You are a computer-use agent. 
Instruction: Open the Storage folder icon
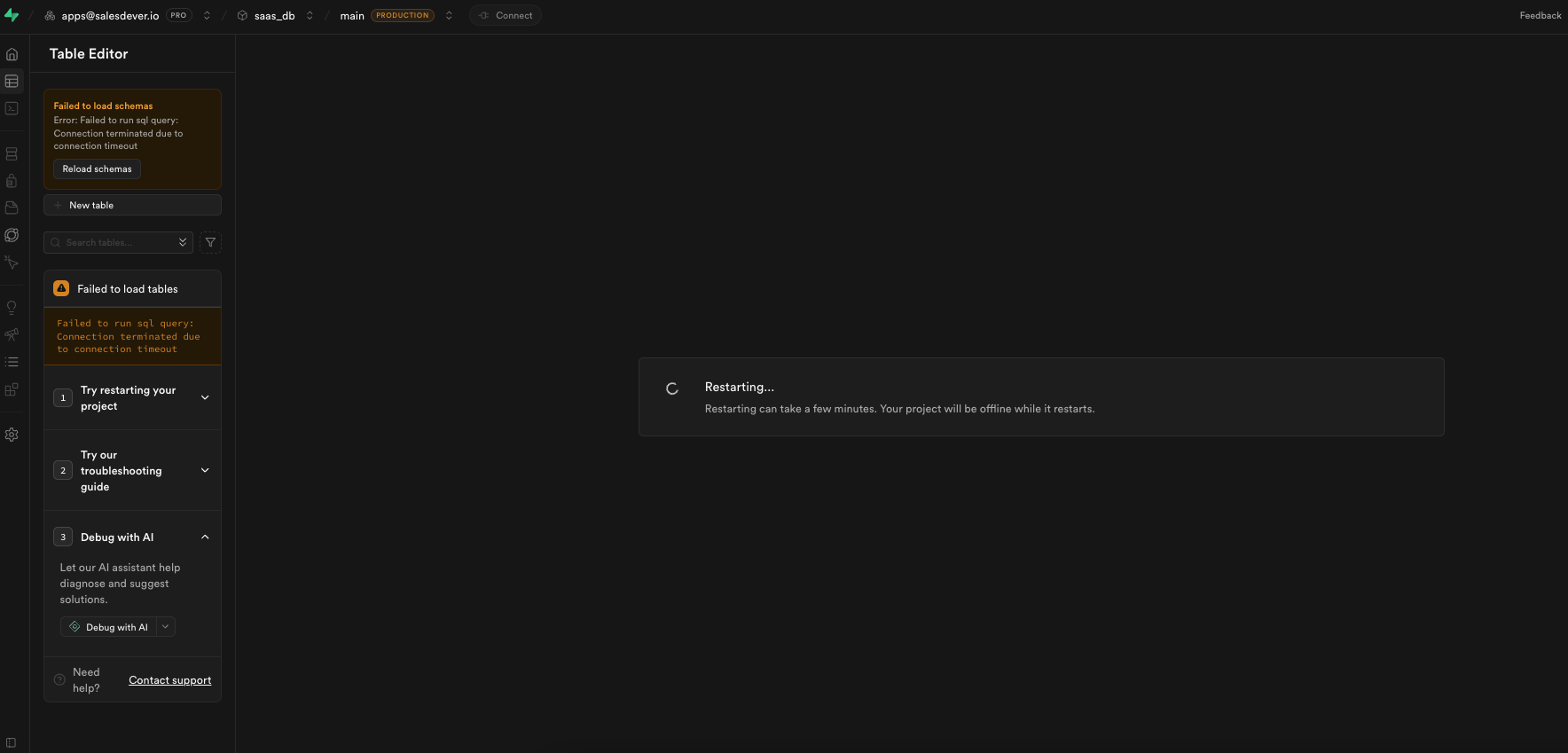point(12,208)
